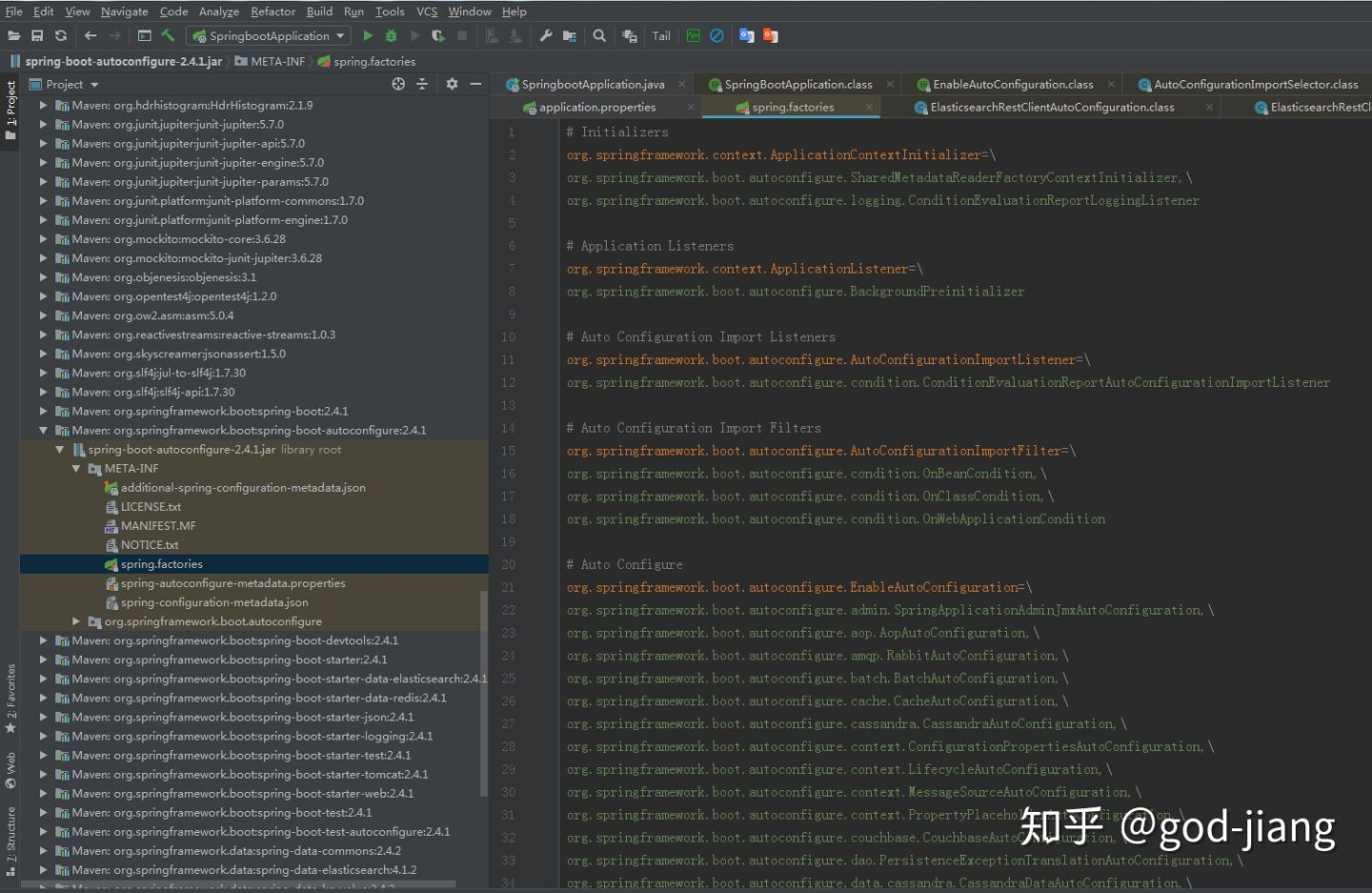This screenshot has height=893, width=1372.
Task: Open the Structure side tool tab
Action: click(x=10, y=840)
